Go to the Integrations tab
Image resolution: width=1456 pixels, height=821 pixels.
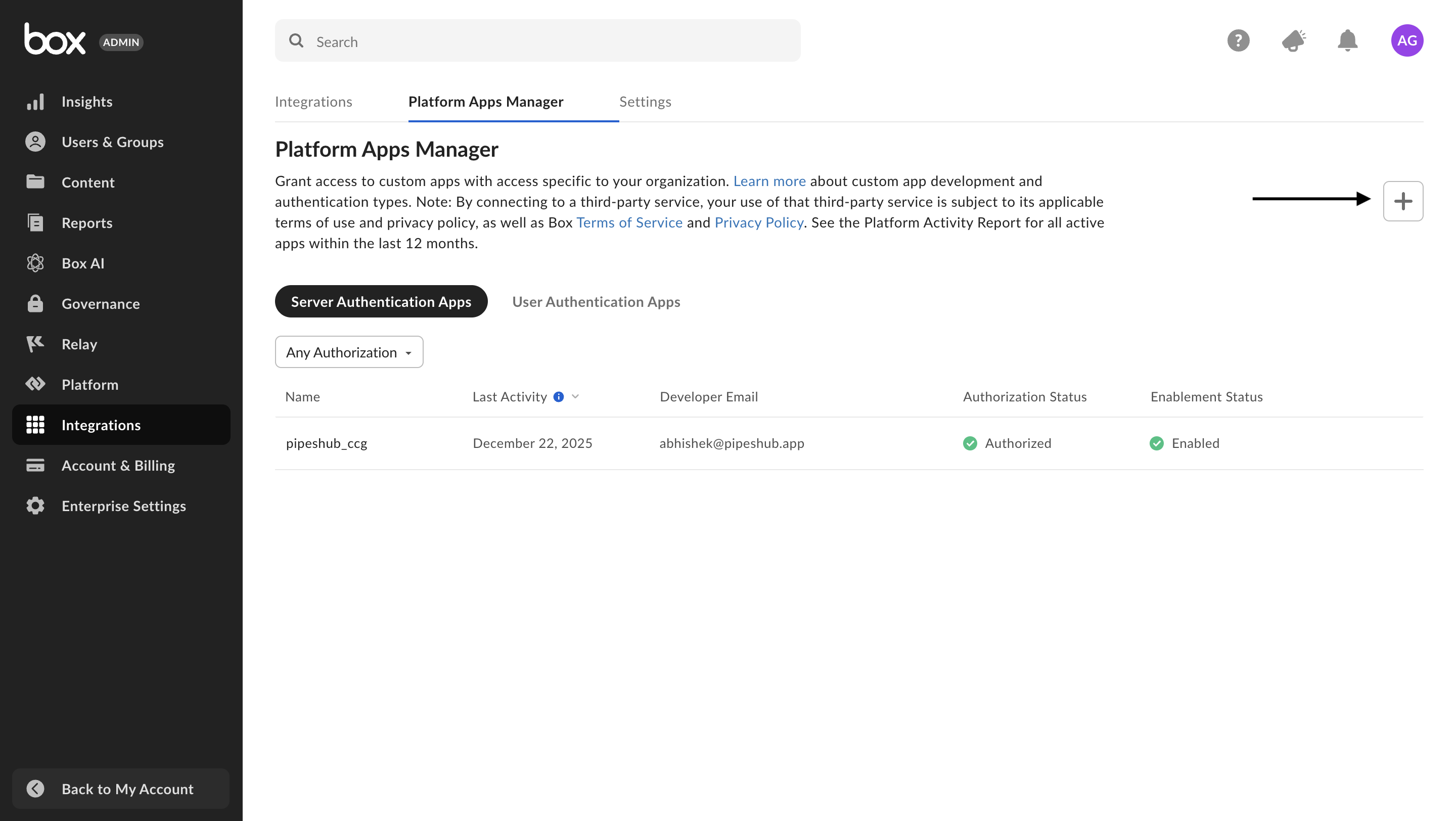click(x=313, y=102)
